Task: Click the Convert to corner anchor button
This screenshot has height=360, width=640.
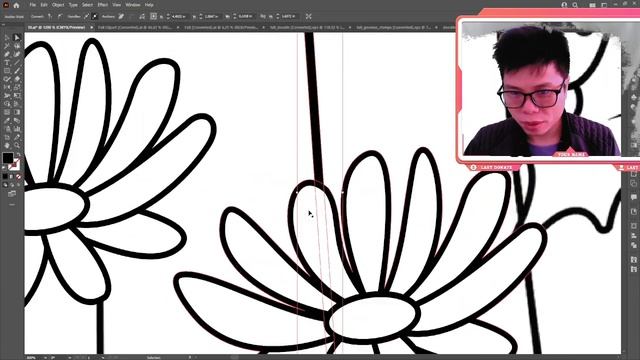Action: (x=50, y=16)
